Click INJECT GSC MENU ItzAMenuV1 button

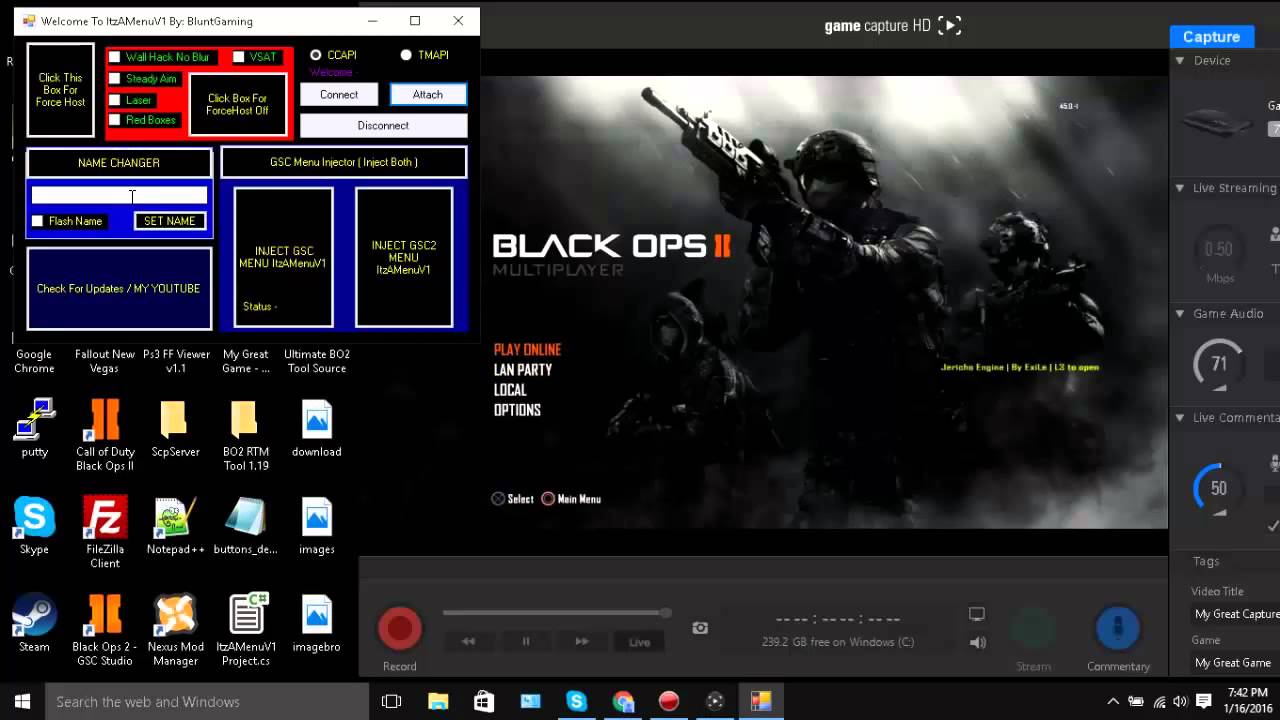[283, 257]
